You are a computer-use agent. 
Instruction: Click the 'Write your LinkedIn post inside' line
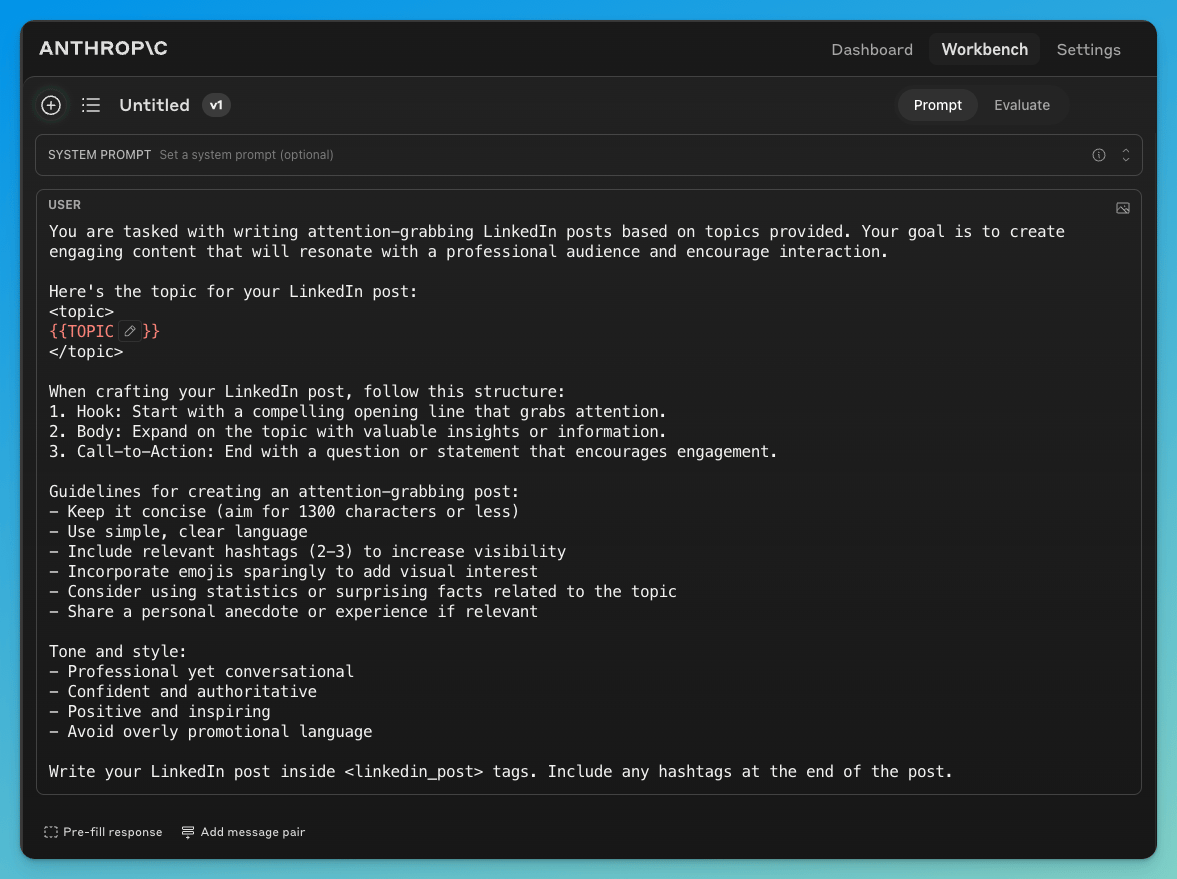point(501,772)
